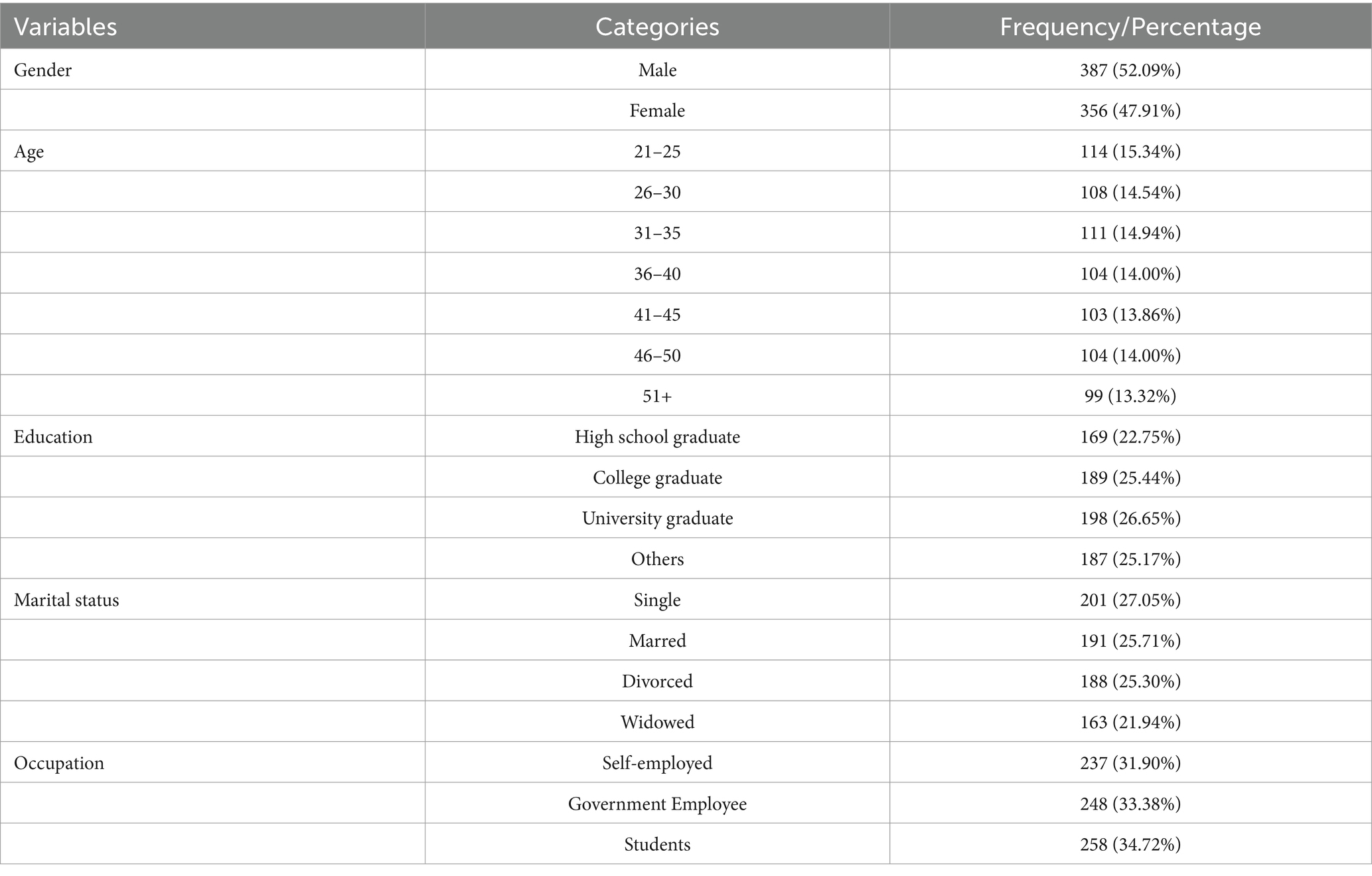Select the Students category cell

coord(657,844)
